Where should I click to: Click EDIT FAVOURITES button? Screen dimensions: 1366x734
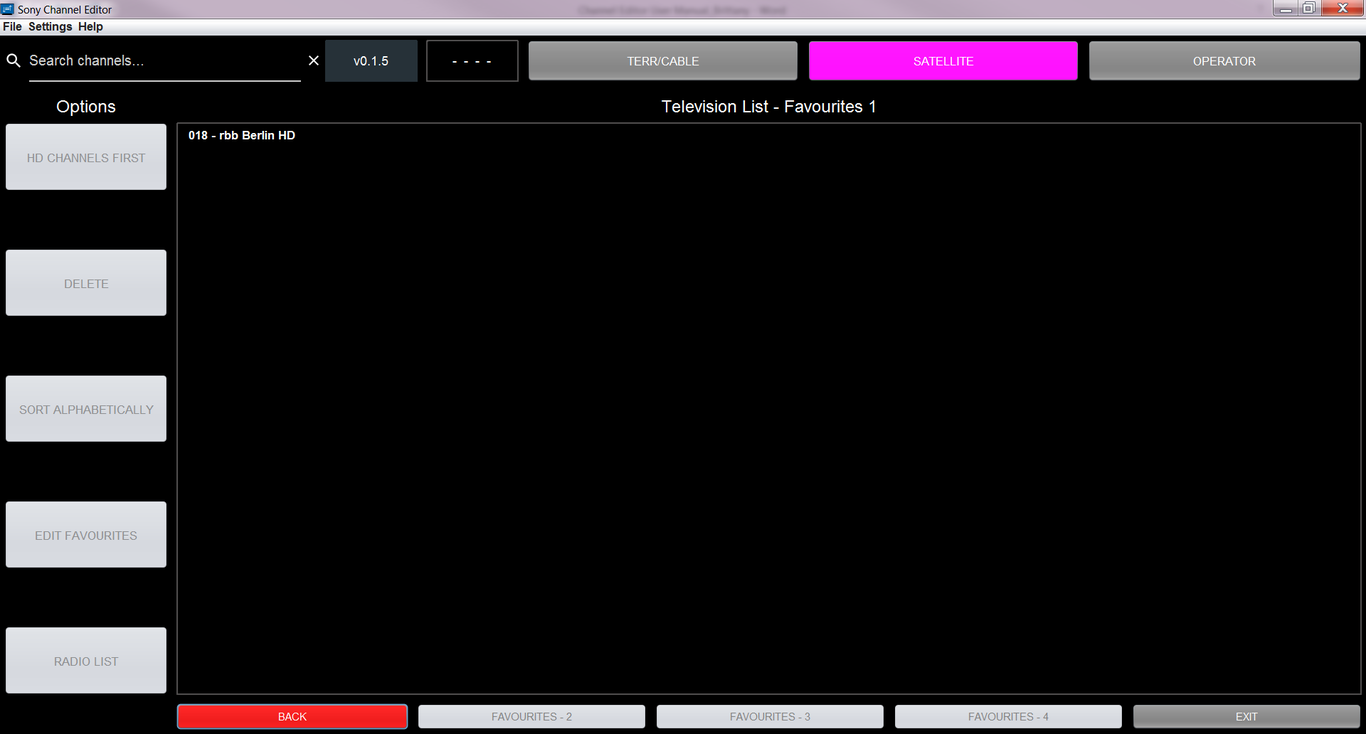(x=86, y=535)
